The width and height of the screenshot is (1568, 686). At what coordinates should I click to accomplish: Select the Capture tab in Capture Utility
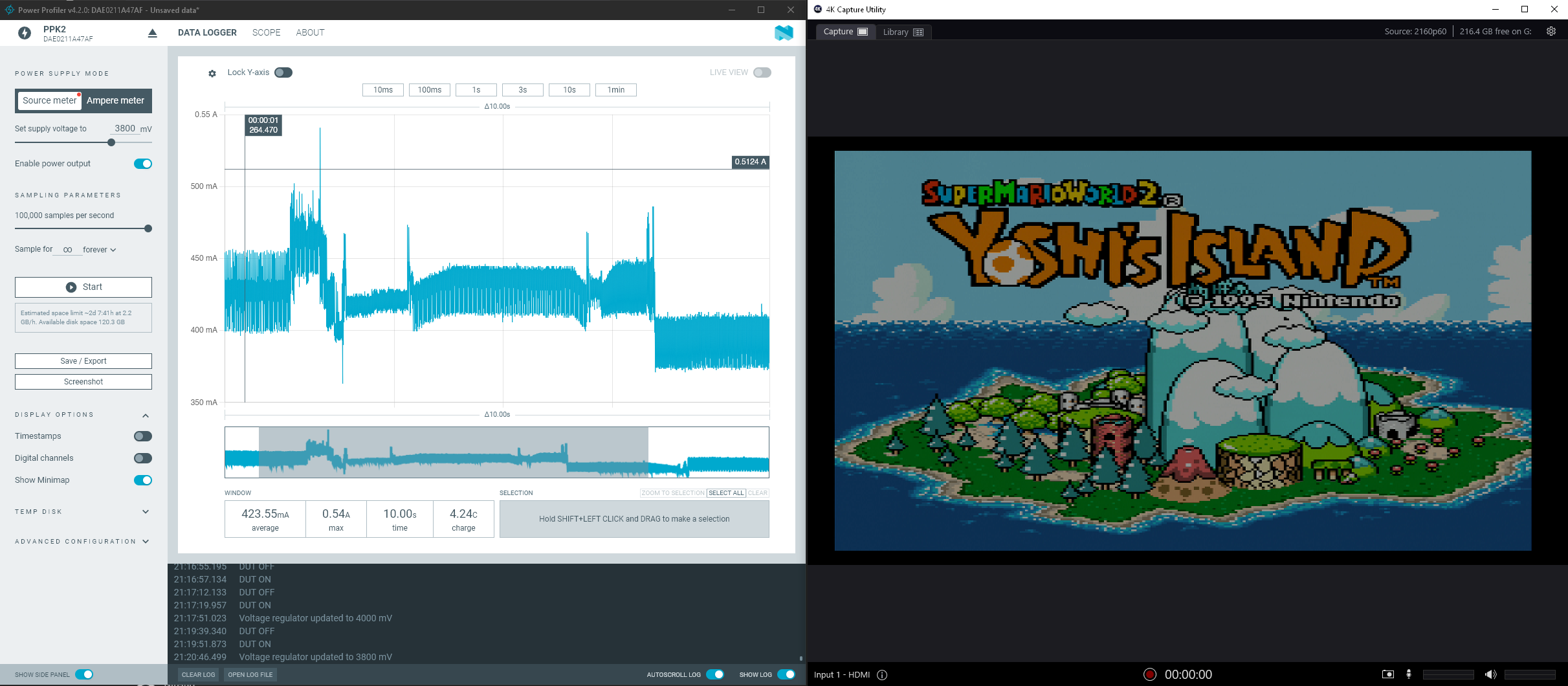point(845,32)
